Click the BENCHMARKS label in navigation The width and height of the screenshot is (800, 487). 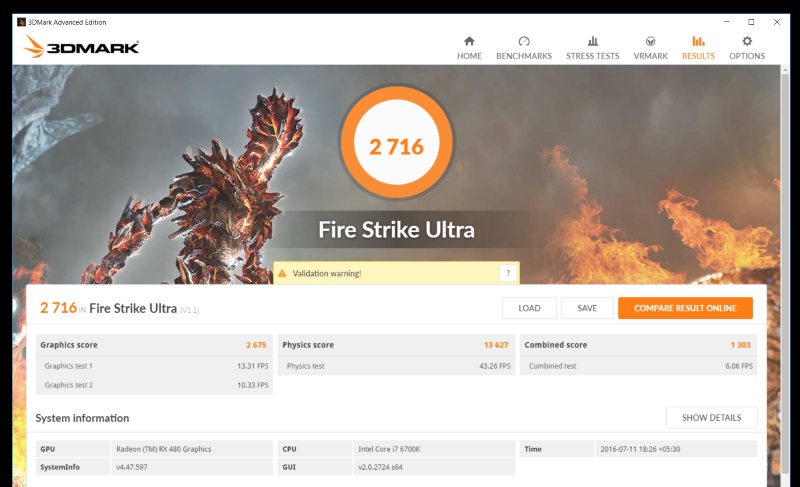(524, 56)
